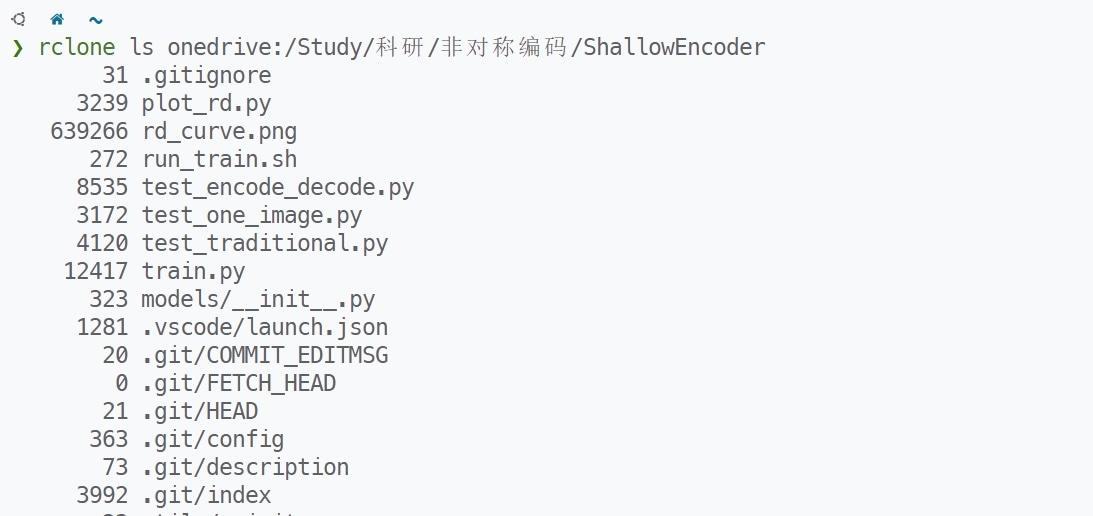Click the tilde directory indicator
The image size is (1093, 516).
click(x=95, y=20)
